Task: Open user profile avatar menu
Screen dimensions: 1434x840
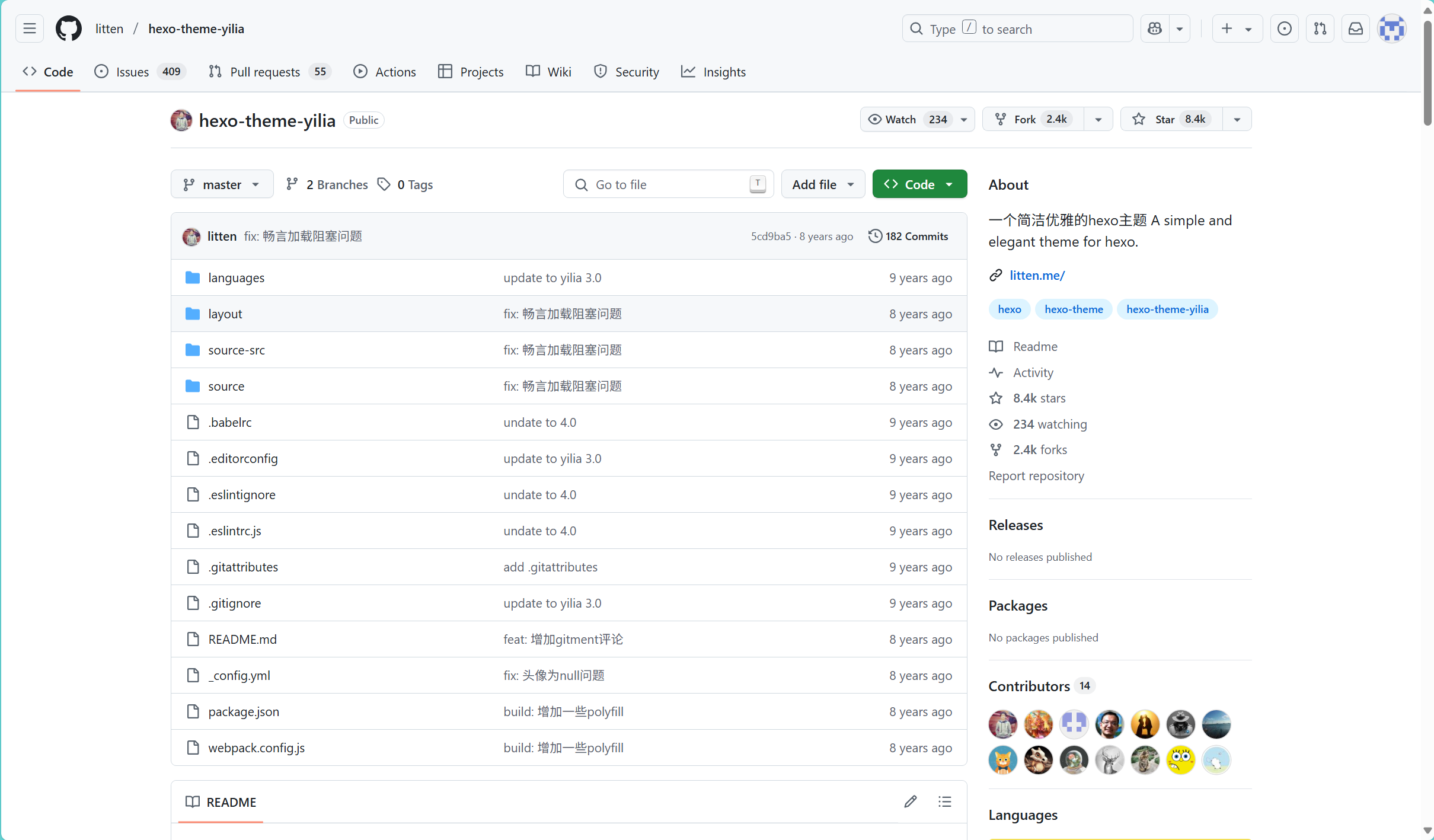Action: [1392, 28]
